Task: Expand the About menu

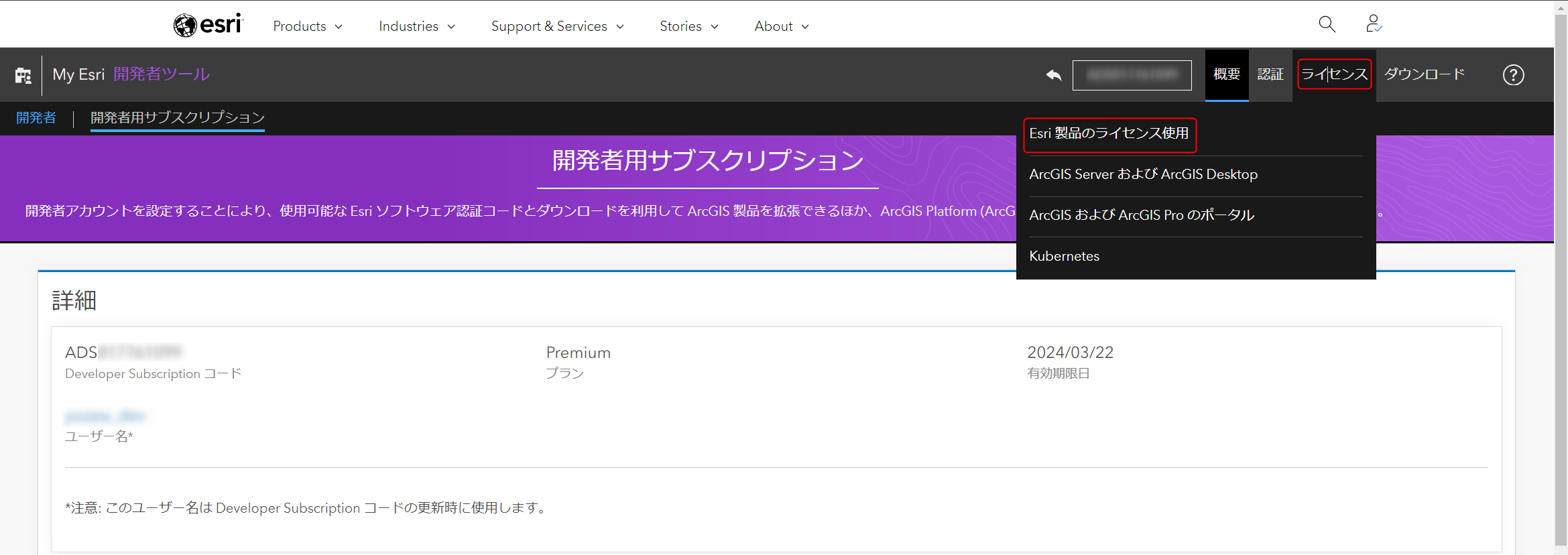Action: [782, 26]
